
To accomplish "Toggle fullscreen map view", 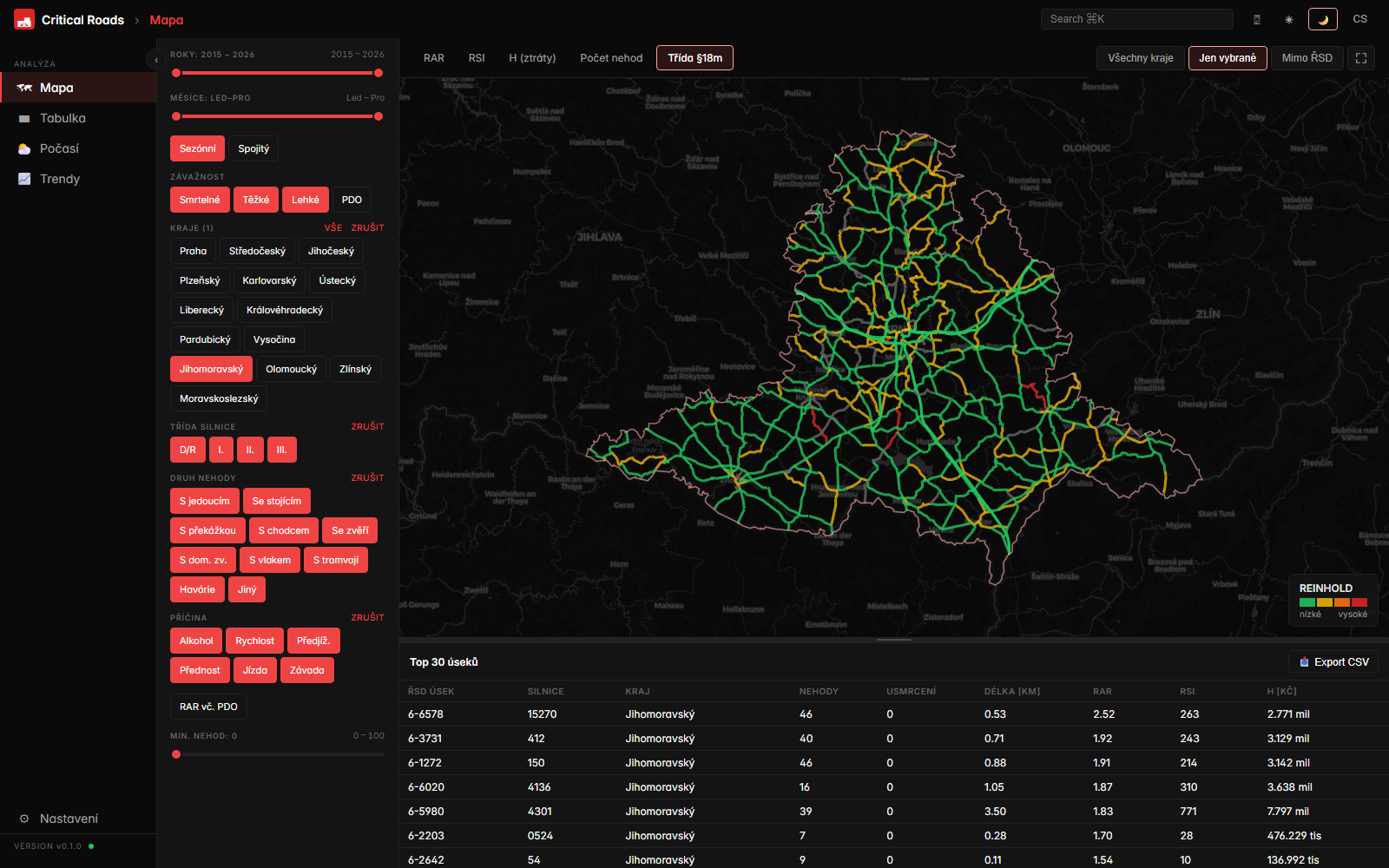I will [1361, 58].
